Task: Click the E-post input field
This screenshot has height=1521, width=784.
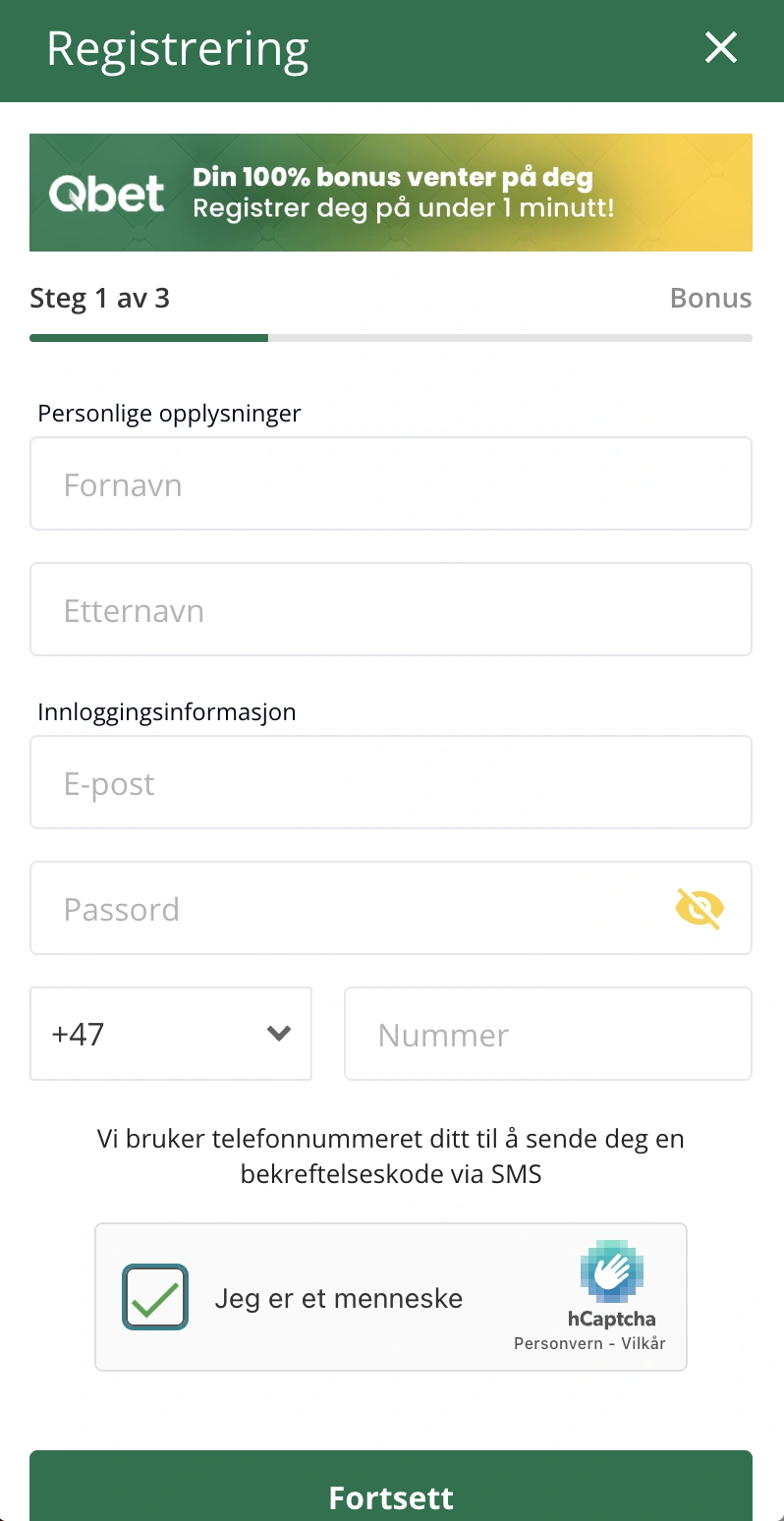Action: tap(391, 782)
